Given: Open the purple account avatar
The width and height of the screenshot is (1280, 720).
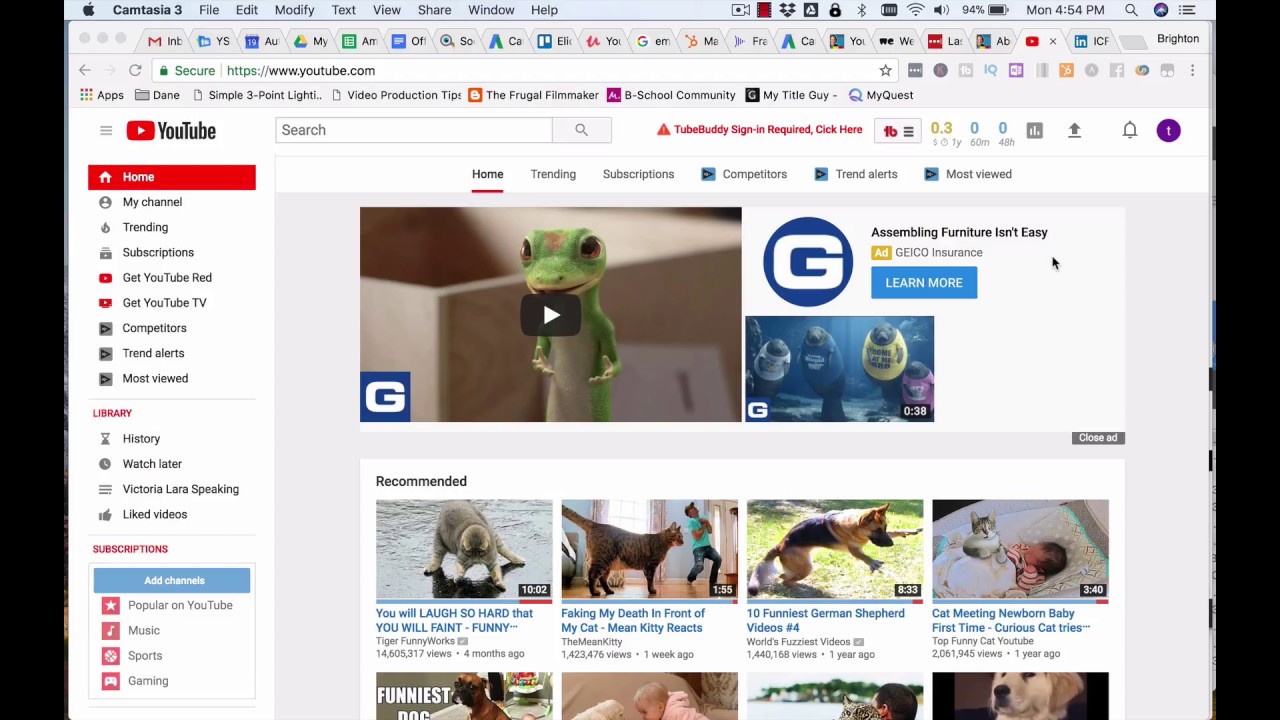Looking at the screenshot, I should pos(1168,130).
